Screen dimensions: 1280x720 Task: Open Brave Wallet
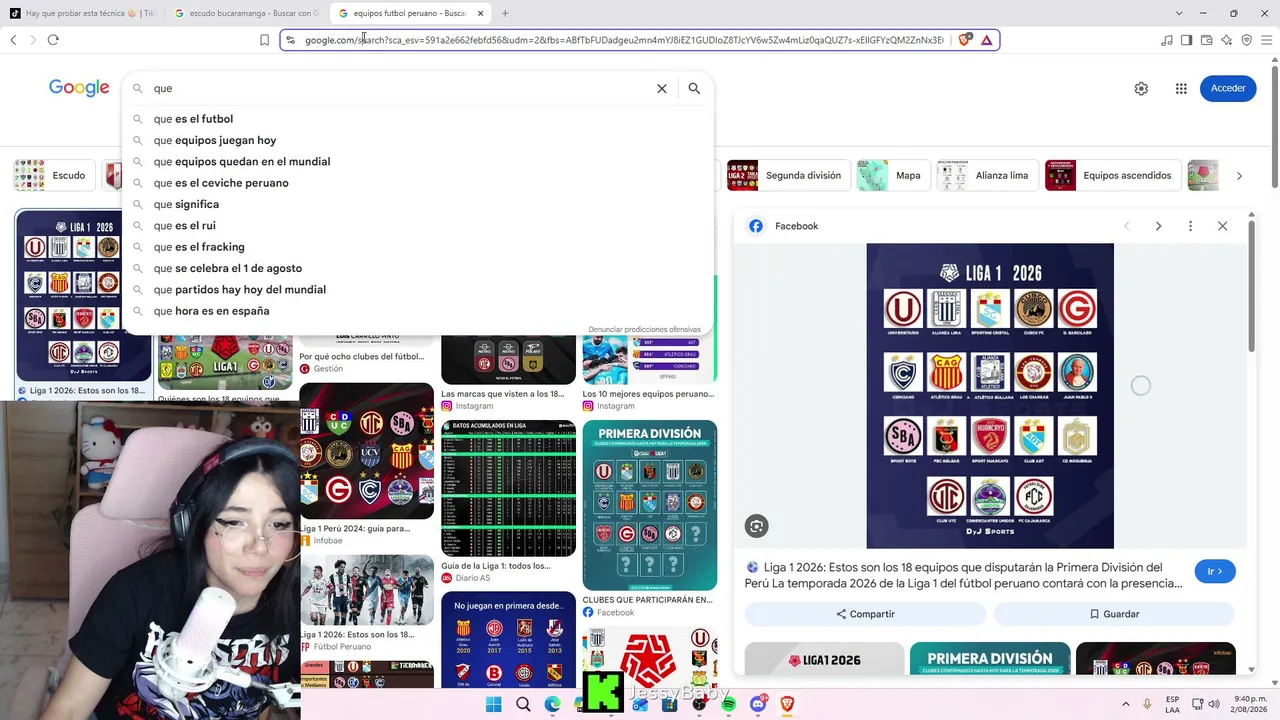coord(1207,40)
